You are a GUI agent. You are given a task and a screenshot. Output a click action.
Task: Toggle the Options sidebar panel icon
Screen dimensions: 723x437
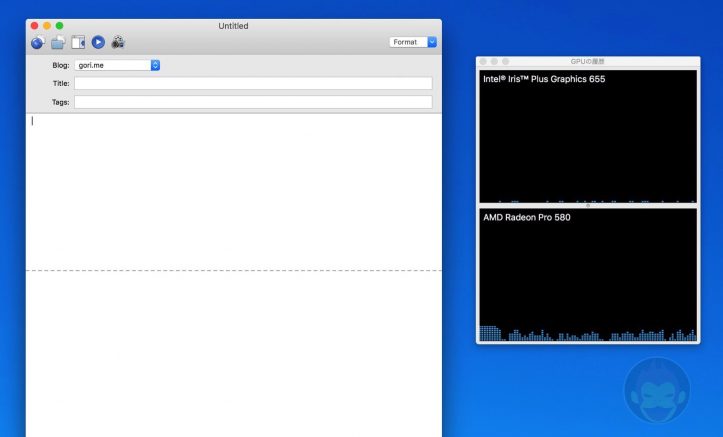pyautogui.click(x=78, y=42)
